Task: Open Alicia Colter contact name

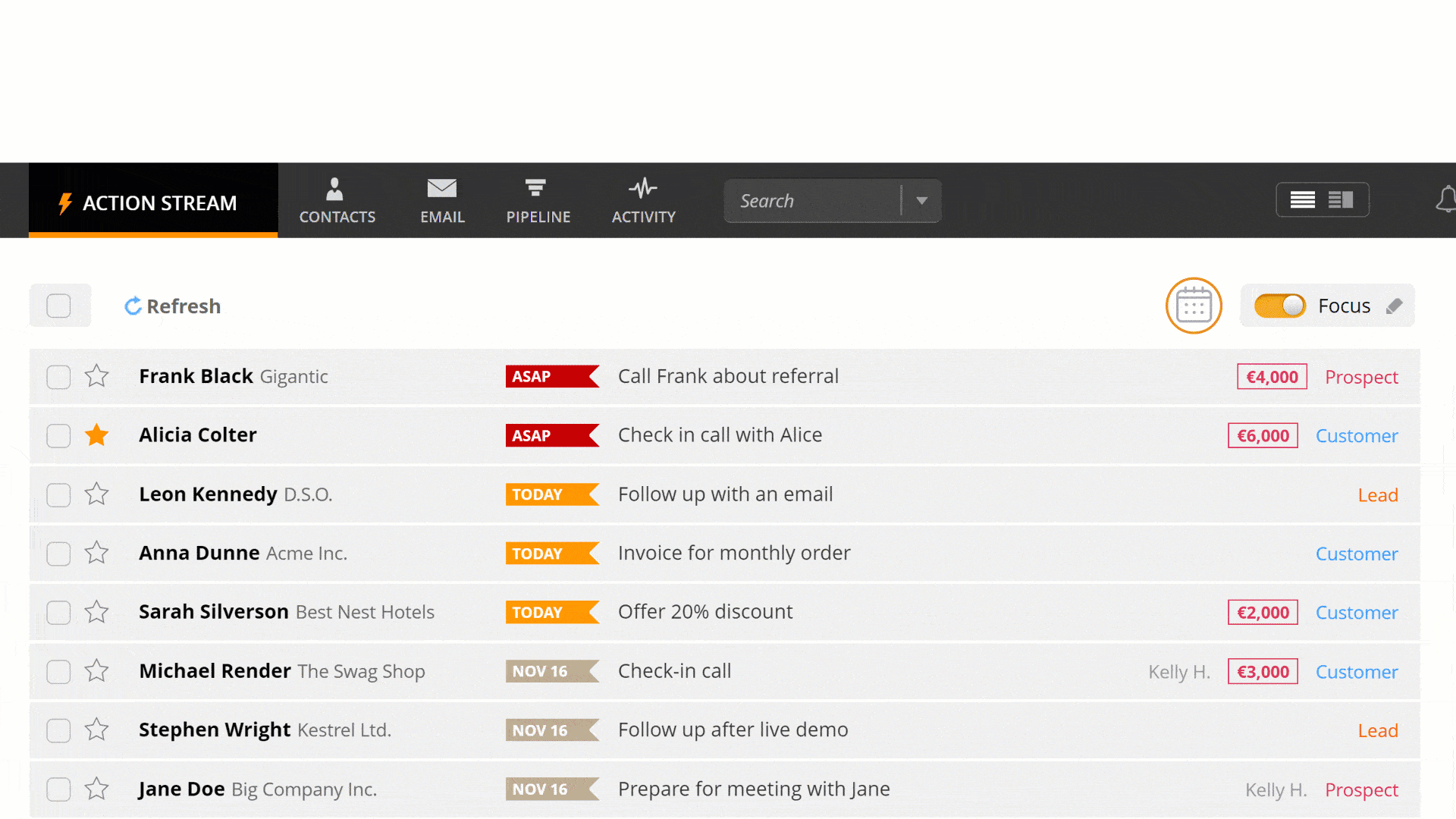Action: [x=198, y=435]
